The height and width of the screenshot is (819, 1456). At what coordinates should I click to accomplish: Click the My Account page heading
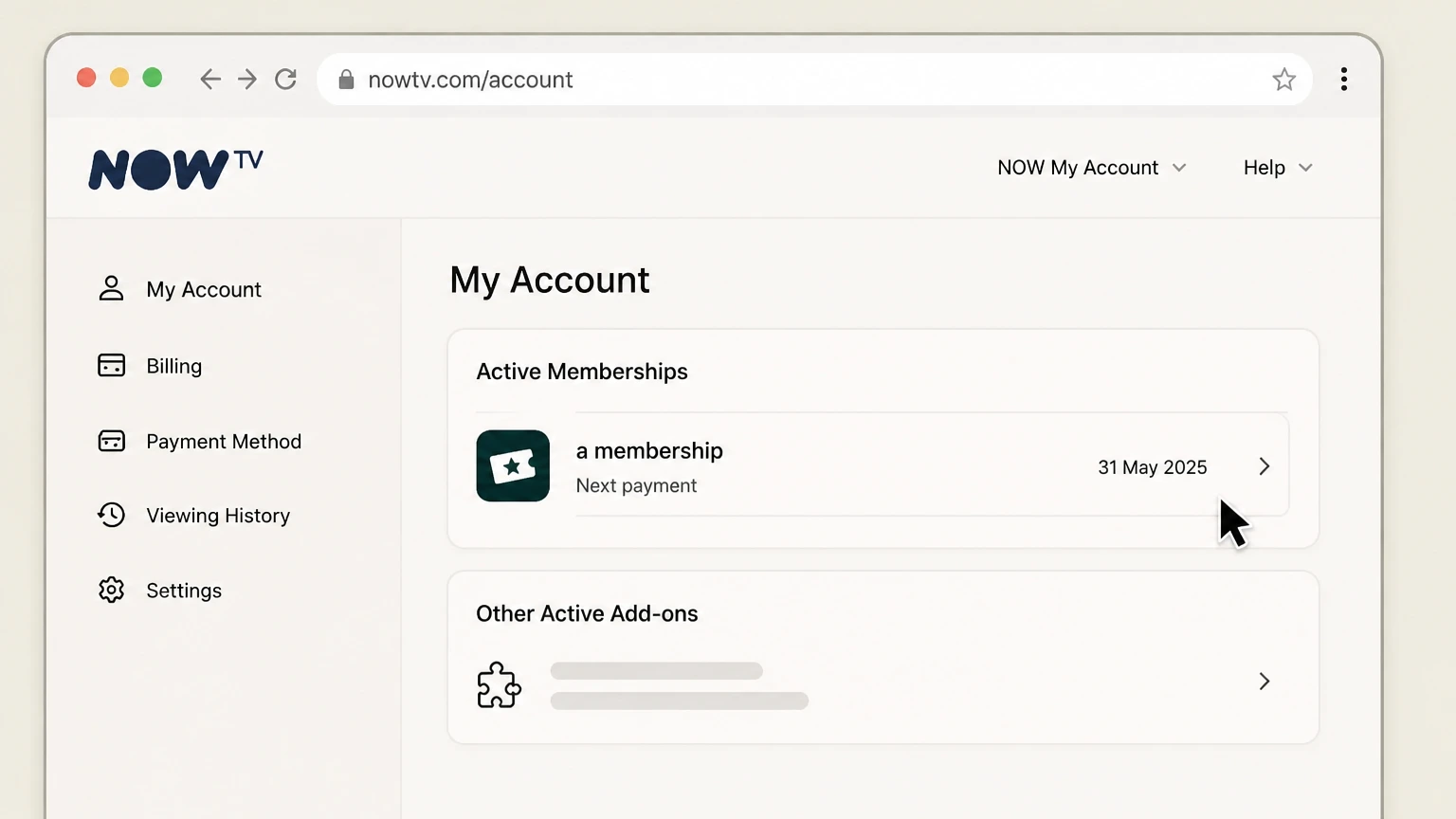pos(550,281)
